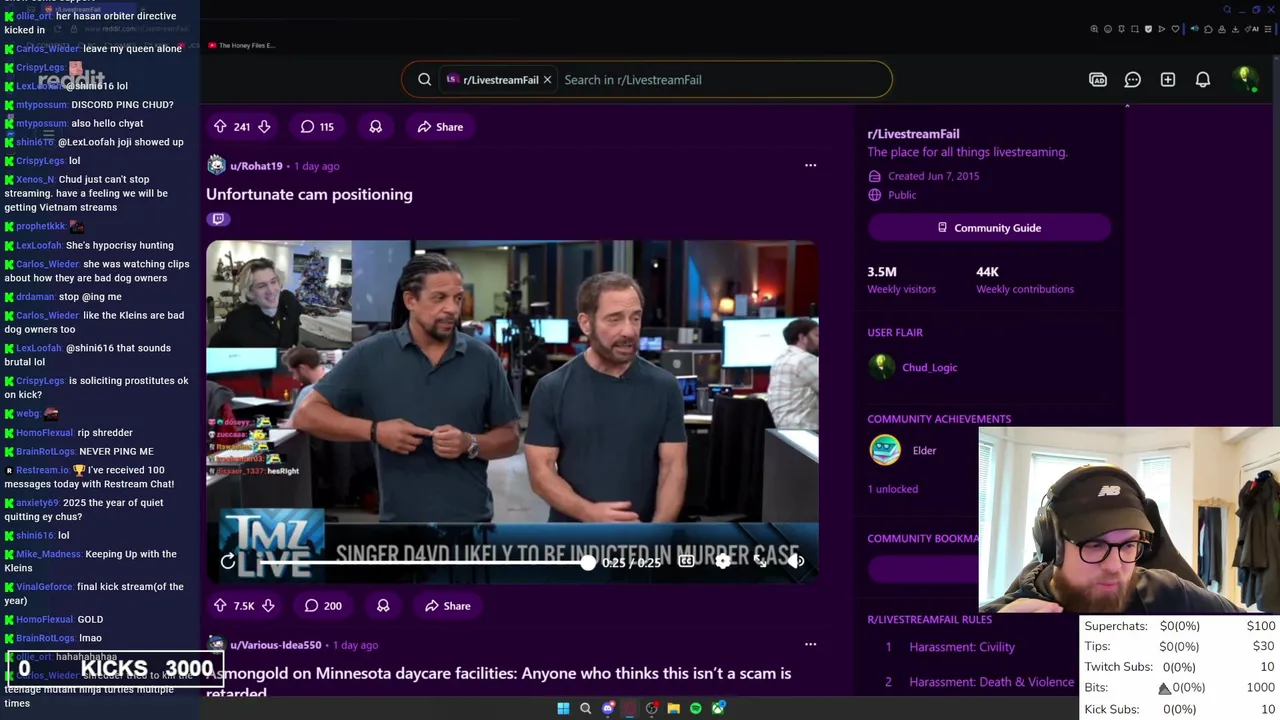Image resolution: width=1280 pixels, height=720 pixels.
Task: Open the 115 comments of the top post
Action: point(318,126)
